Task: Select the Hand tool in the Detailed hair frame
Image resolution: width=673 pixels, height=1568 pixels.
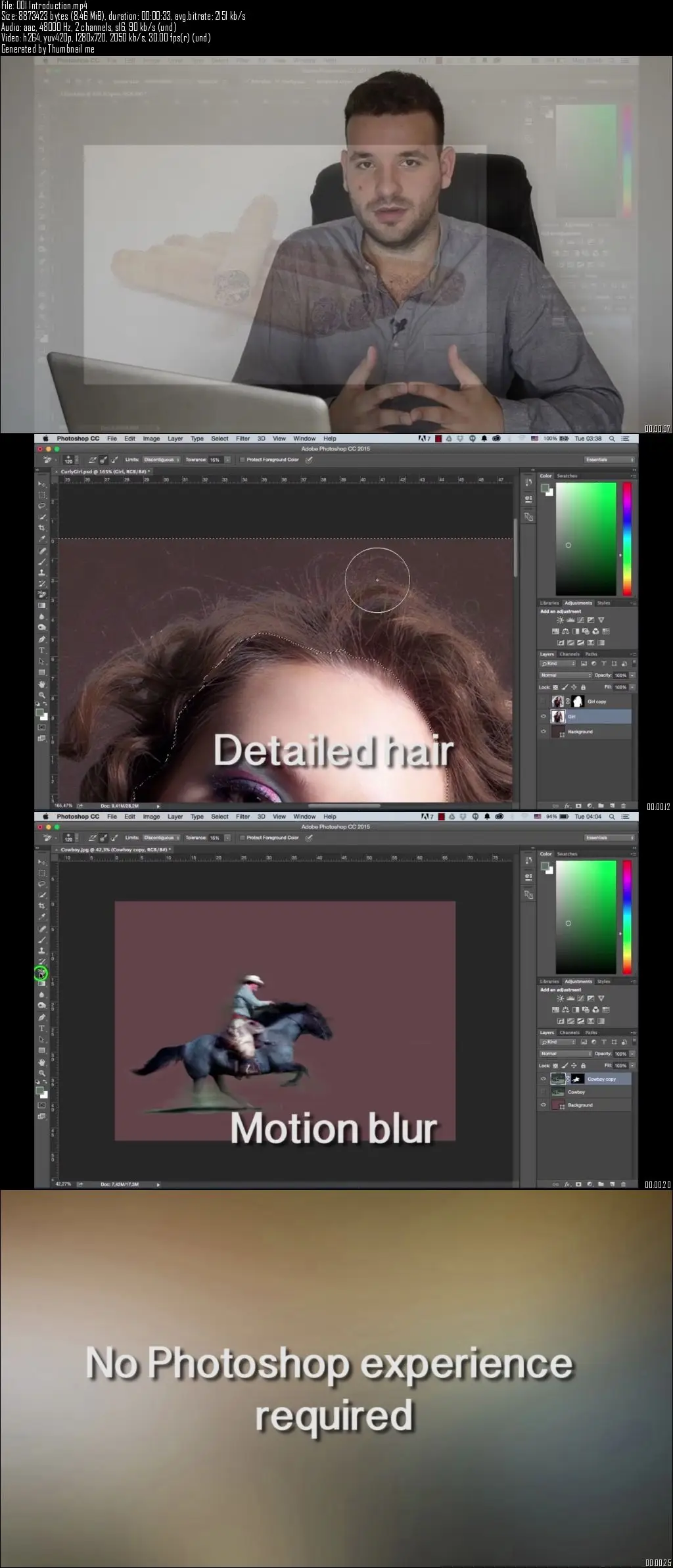Action: [x=42, y=684]
